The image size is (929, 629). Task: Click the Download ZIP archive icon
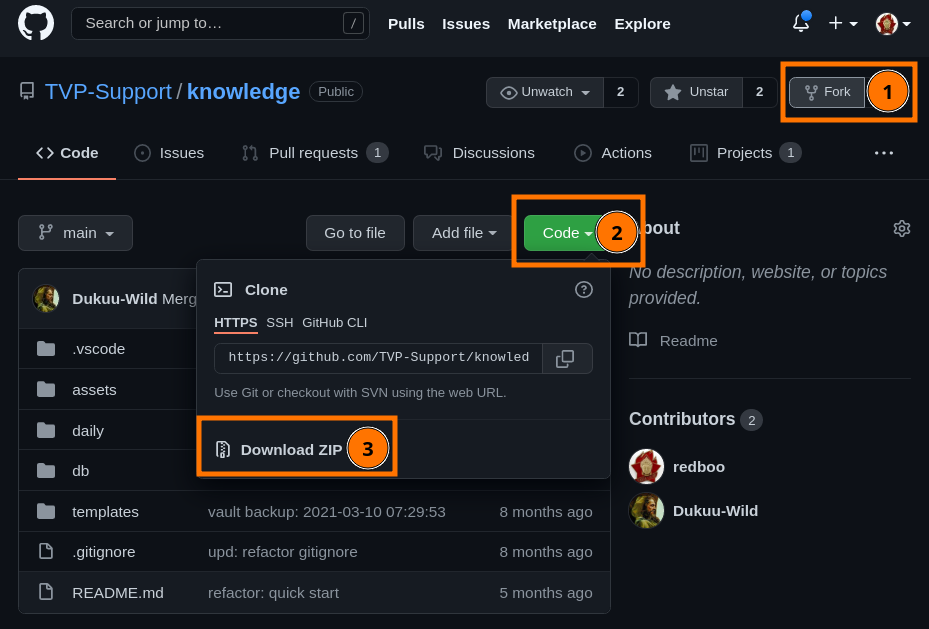pyautogui.click(x=223, y=450)
